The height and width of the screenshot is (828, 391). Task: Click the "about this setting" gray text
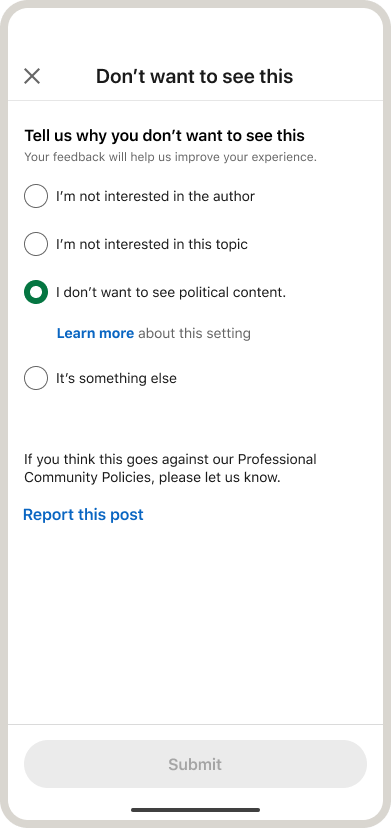tap(194, 333)
